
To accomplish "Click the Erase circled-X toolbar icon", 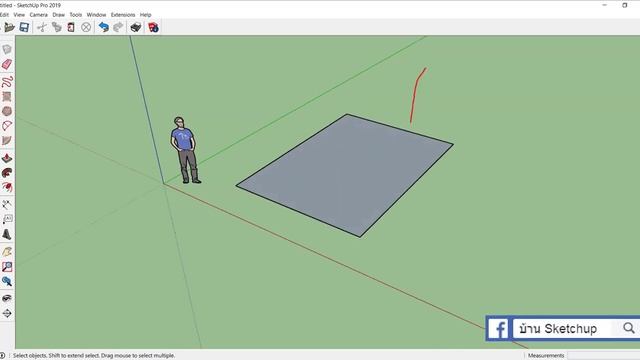I will [x=86, y=27].
